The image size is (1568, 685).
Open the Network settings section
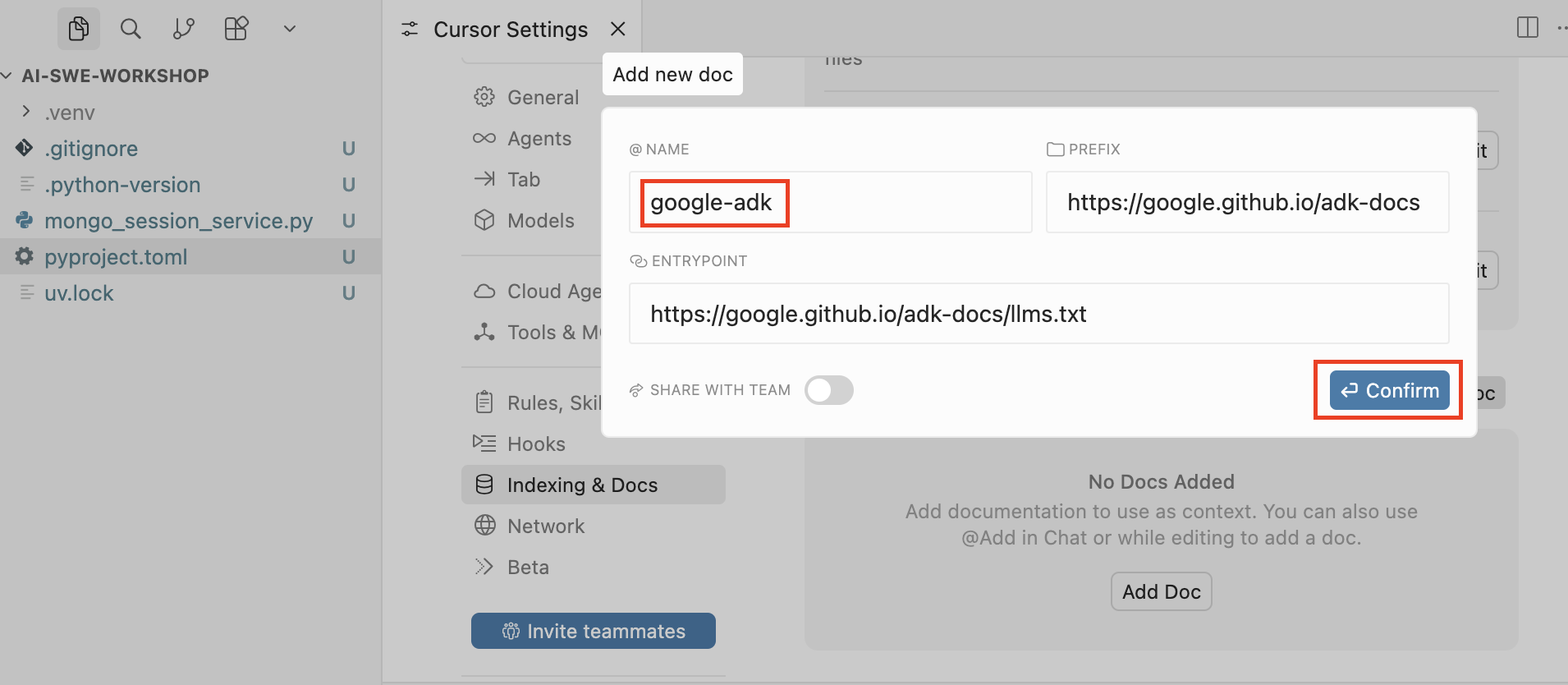(x=546, y=526)
